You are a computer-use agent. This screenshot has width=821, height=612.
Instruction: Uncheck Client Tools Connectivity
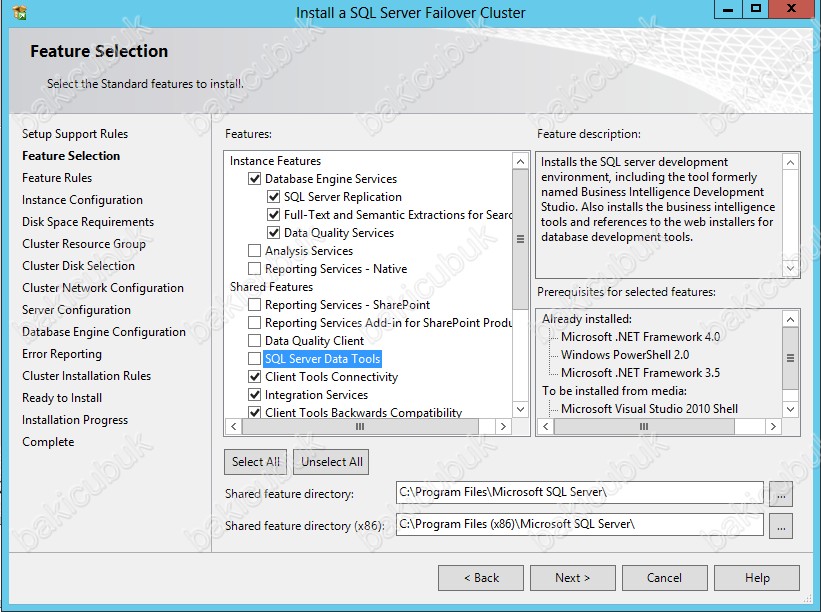[254, 376]
